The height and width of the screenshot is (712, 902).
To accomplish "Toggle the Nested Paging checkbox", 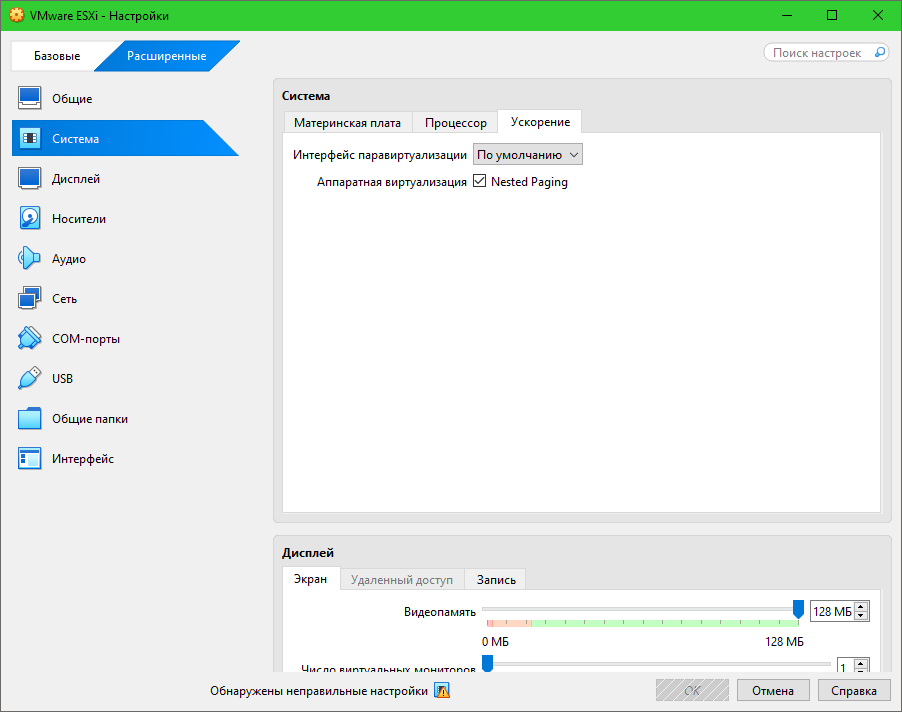I will tap(480, 182).
